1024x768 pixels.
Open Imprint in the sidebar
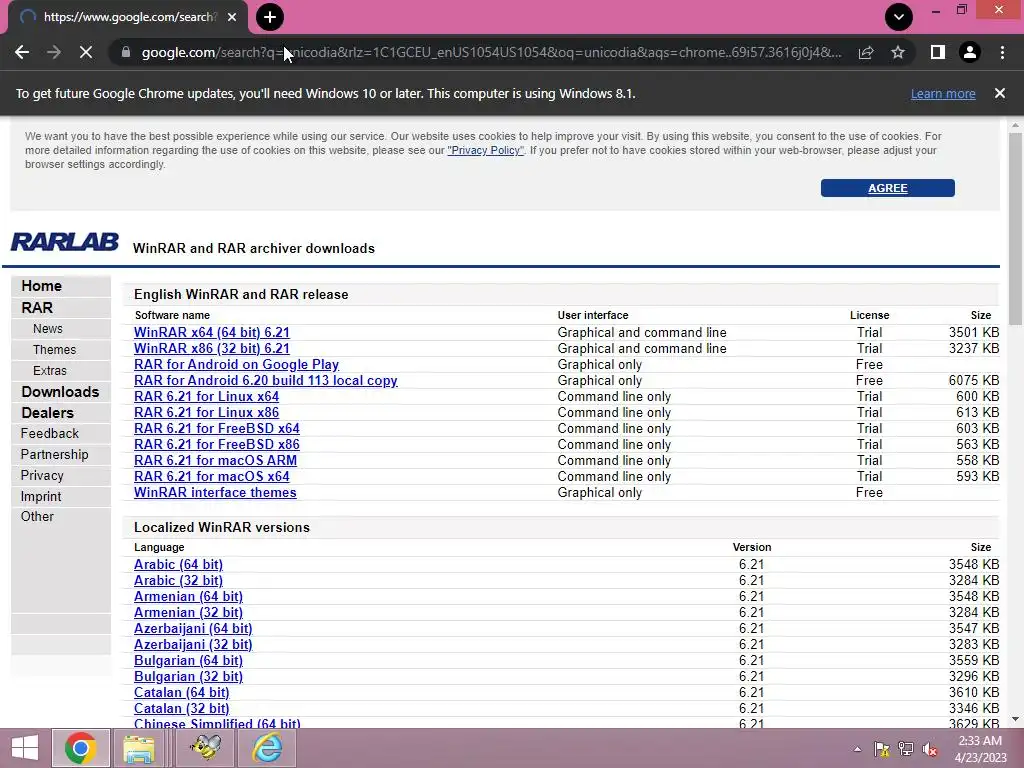[x=40, y=496]
